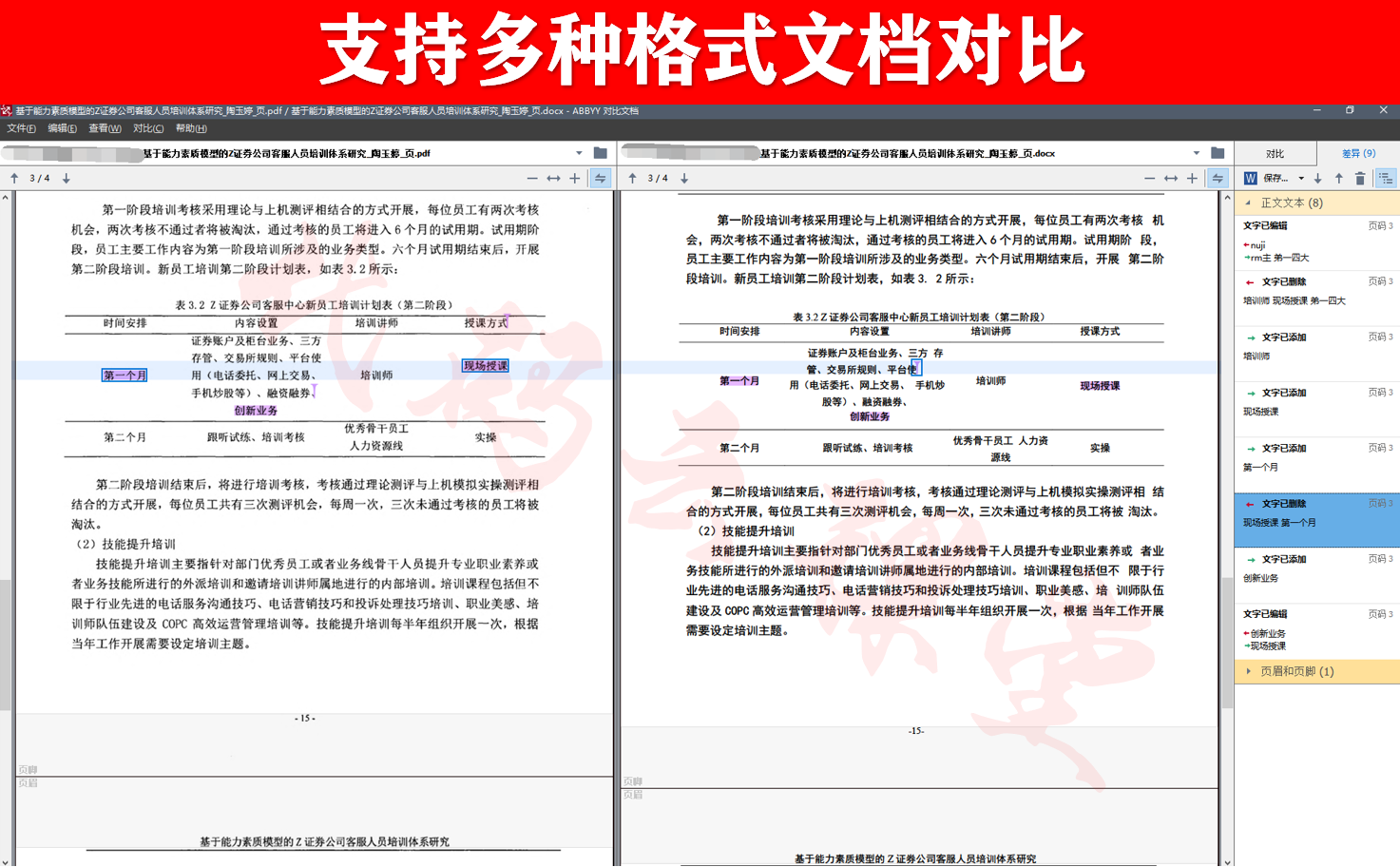Image resolution: width=1400 pixels, height=867 pixels.
Task: Open folder icon to browse left document
Action: pos(601,153)
